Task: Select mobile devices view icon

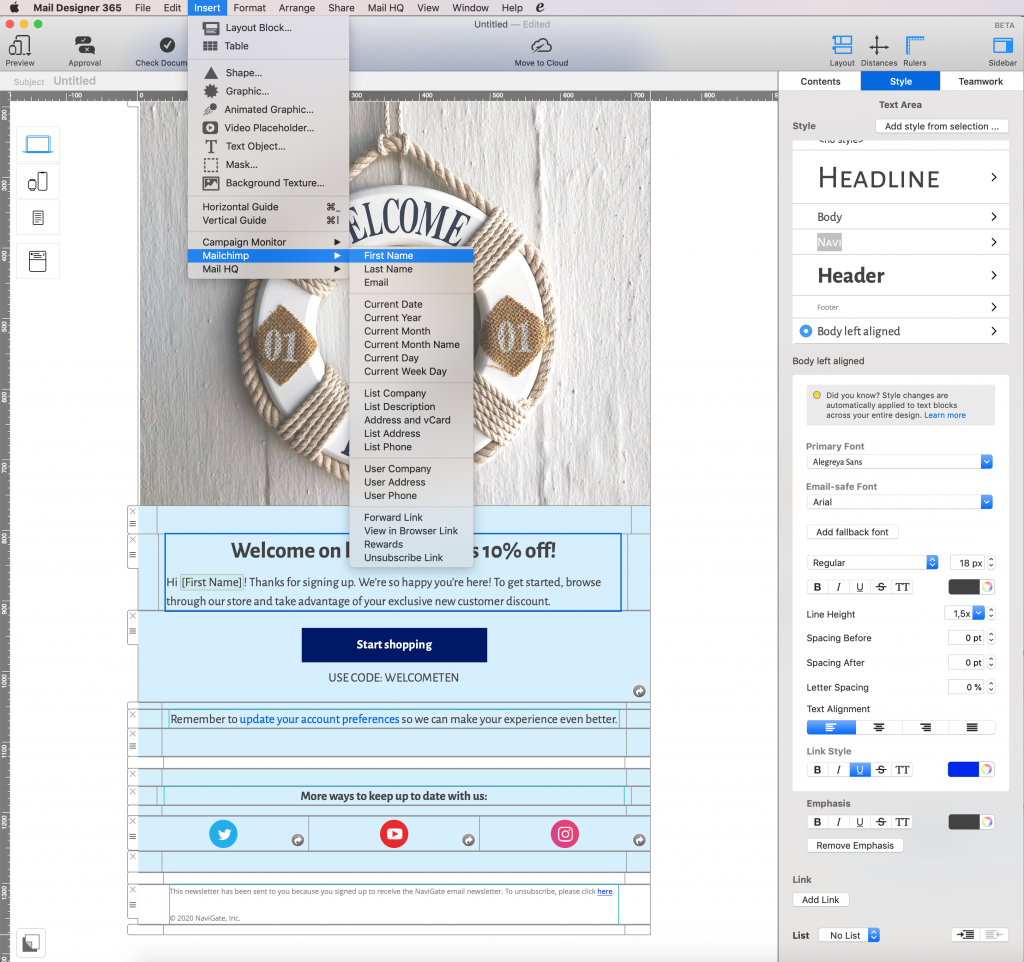Action: [38, 181]
